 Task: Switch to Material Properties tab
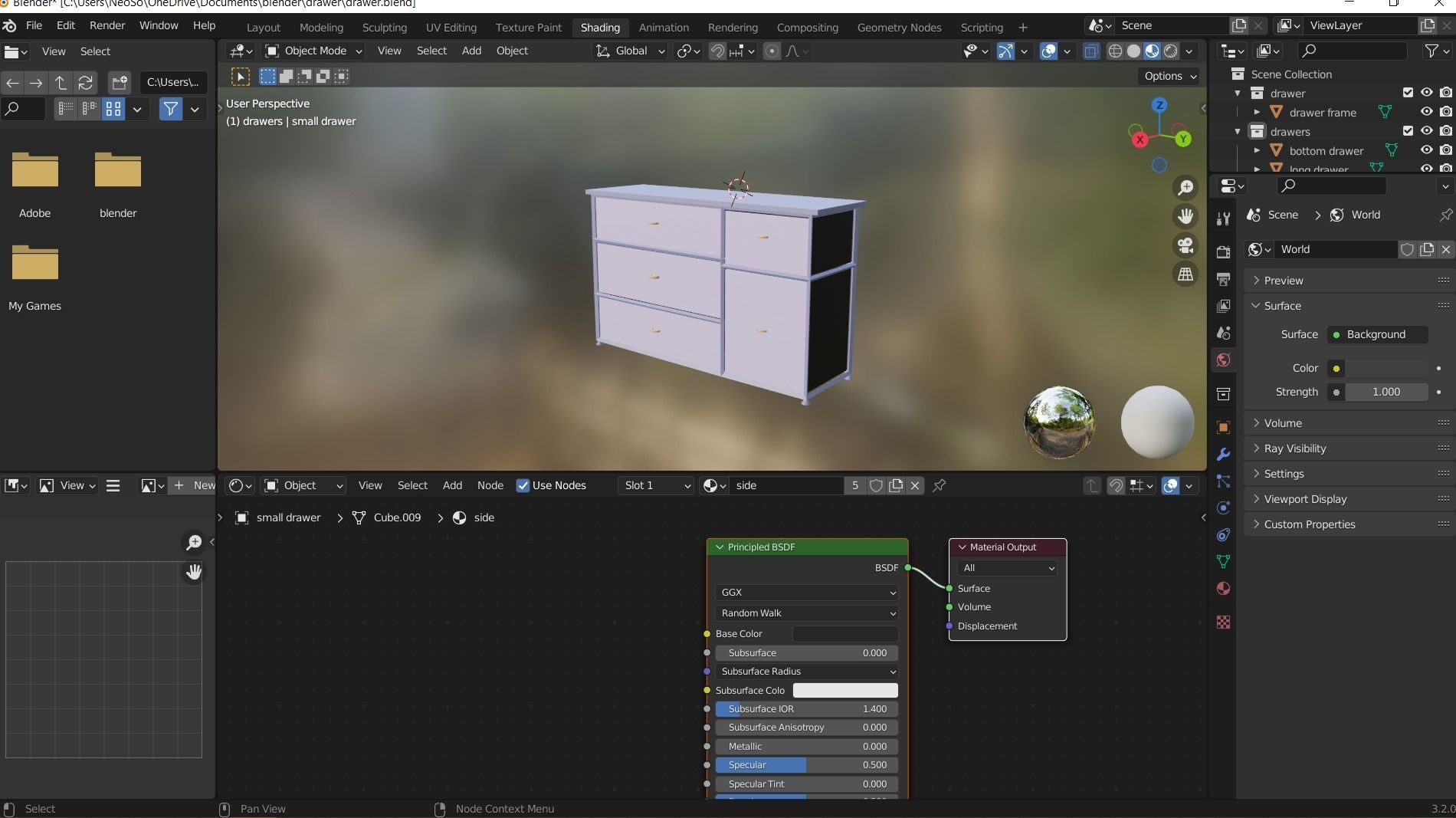(x=1223, y=590)
